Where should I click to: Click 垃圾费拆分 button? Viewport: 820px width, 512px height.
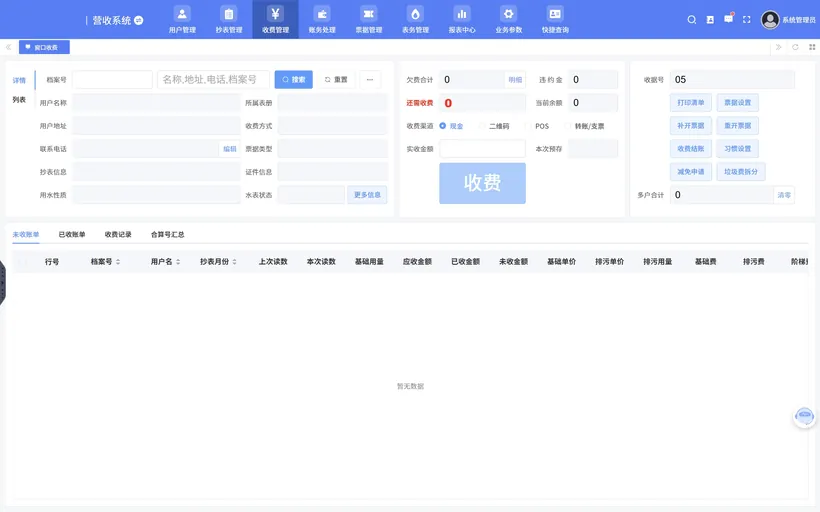point(741,172)
